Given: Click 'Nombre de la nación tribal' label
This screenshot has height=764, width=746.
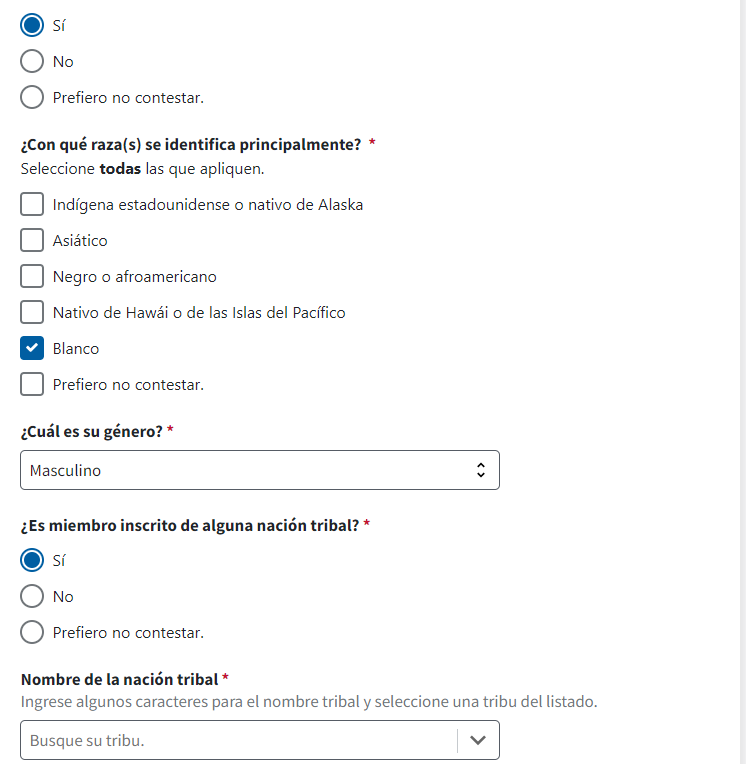Looking at the screenshot, I should pos(119,679).
